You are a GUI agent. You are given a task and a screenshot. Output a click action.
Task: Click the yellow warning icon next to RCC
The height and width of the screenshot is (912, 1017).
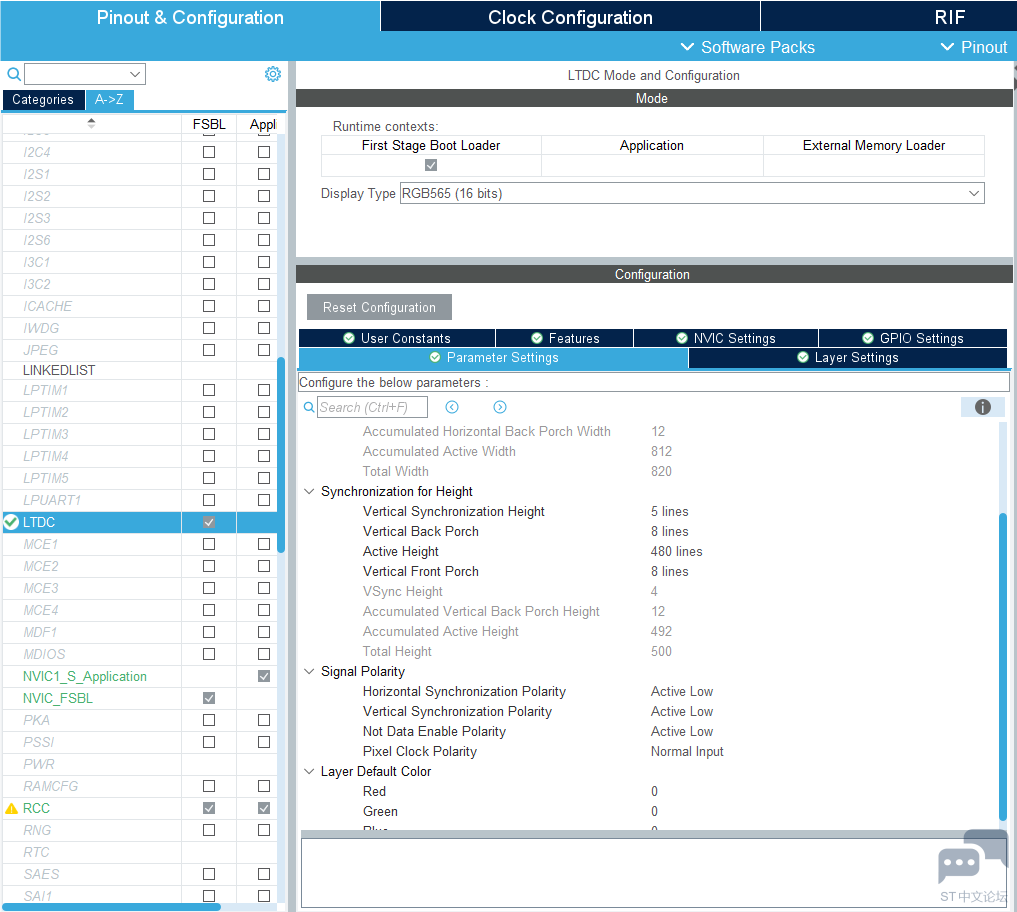click(11, 808)
